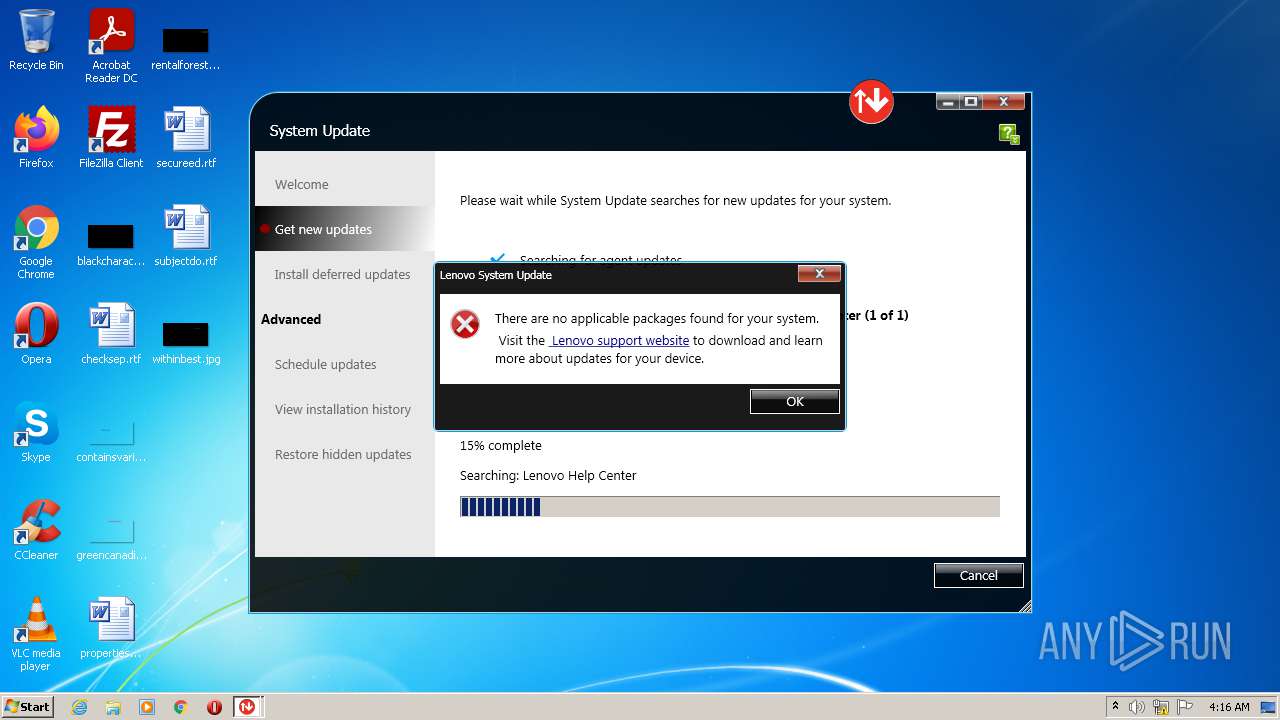1280x720 pixels.
Task: Select the checksep.rtf desktop file
Action: tap(111, 334)
